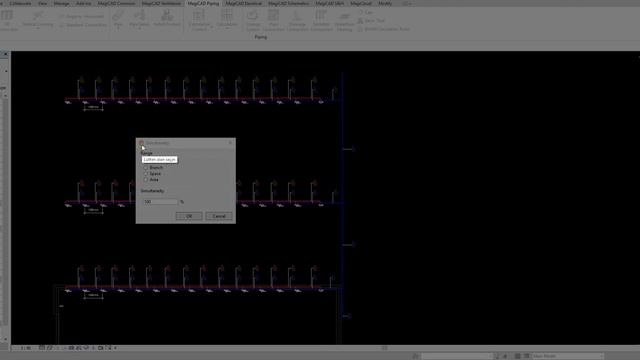Click the Simultaneity percentage input field

point(160,202)
